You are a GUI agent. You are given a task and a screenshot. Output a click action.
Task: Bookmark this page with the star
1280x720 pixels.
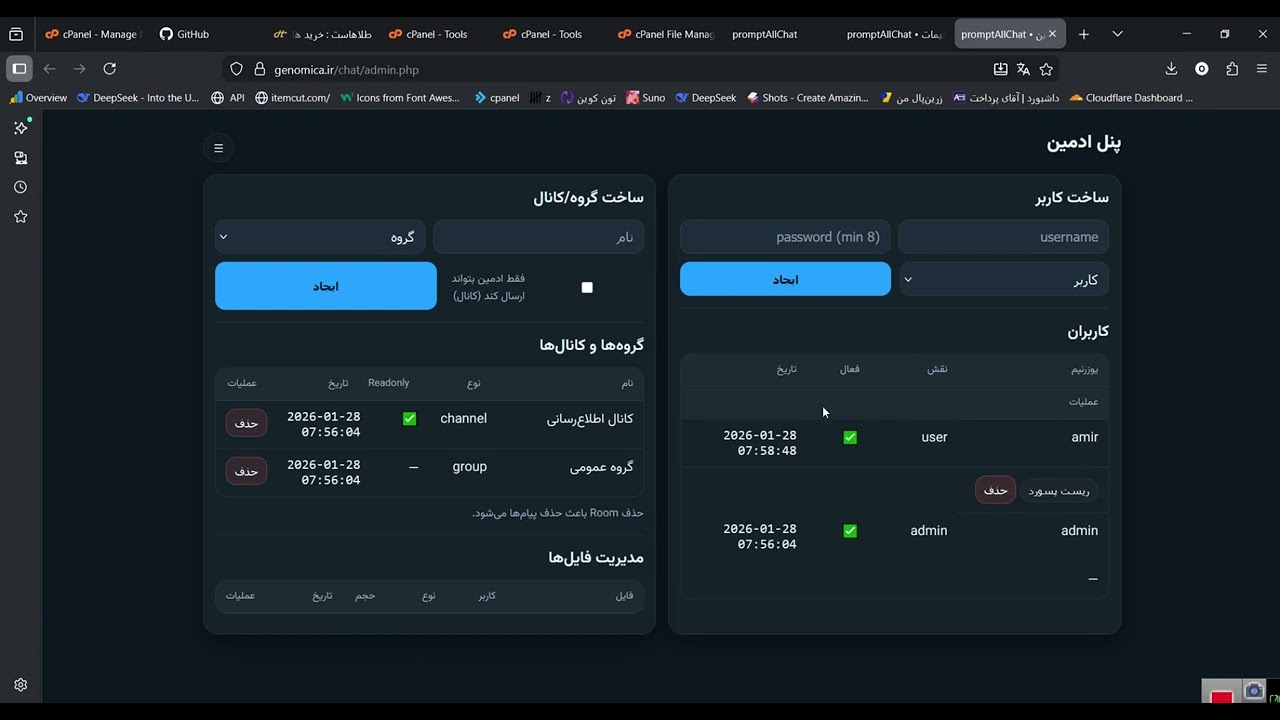pyautogui.click(x=1046, y=69)
